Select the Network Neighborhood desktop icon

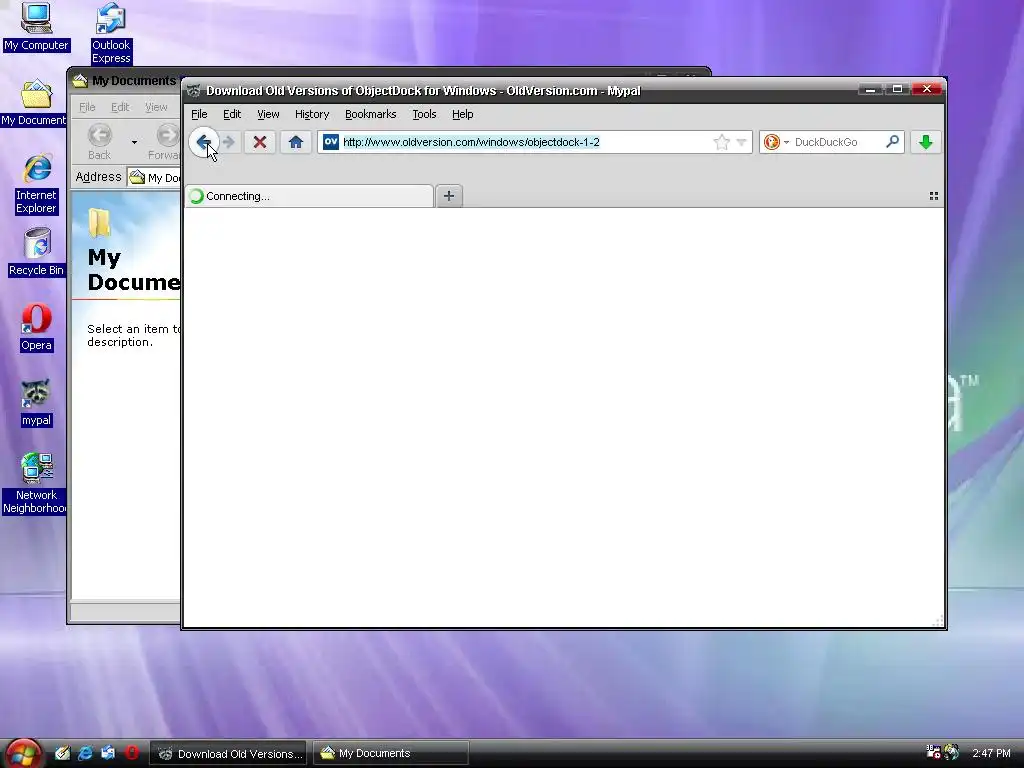(x=35, y=485)
